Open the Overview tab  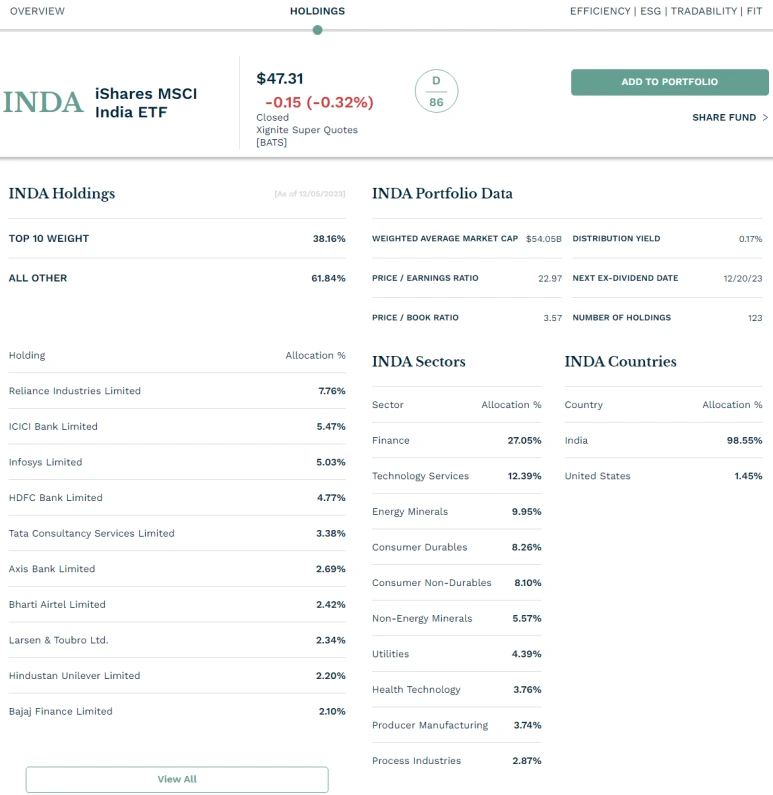(38, 11)
